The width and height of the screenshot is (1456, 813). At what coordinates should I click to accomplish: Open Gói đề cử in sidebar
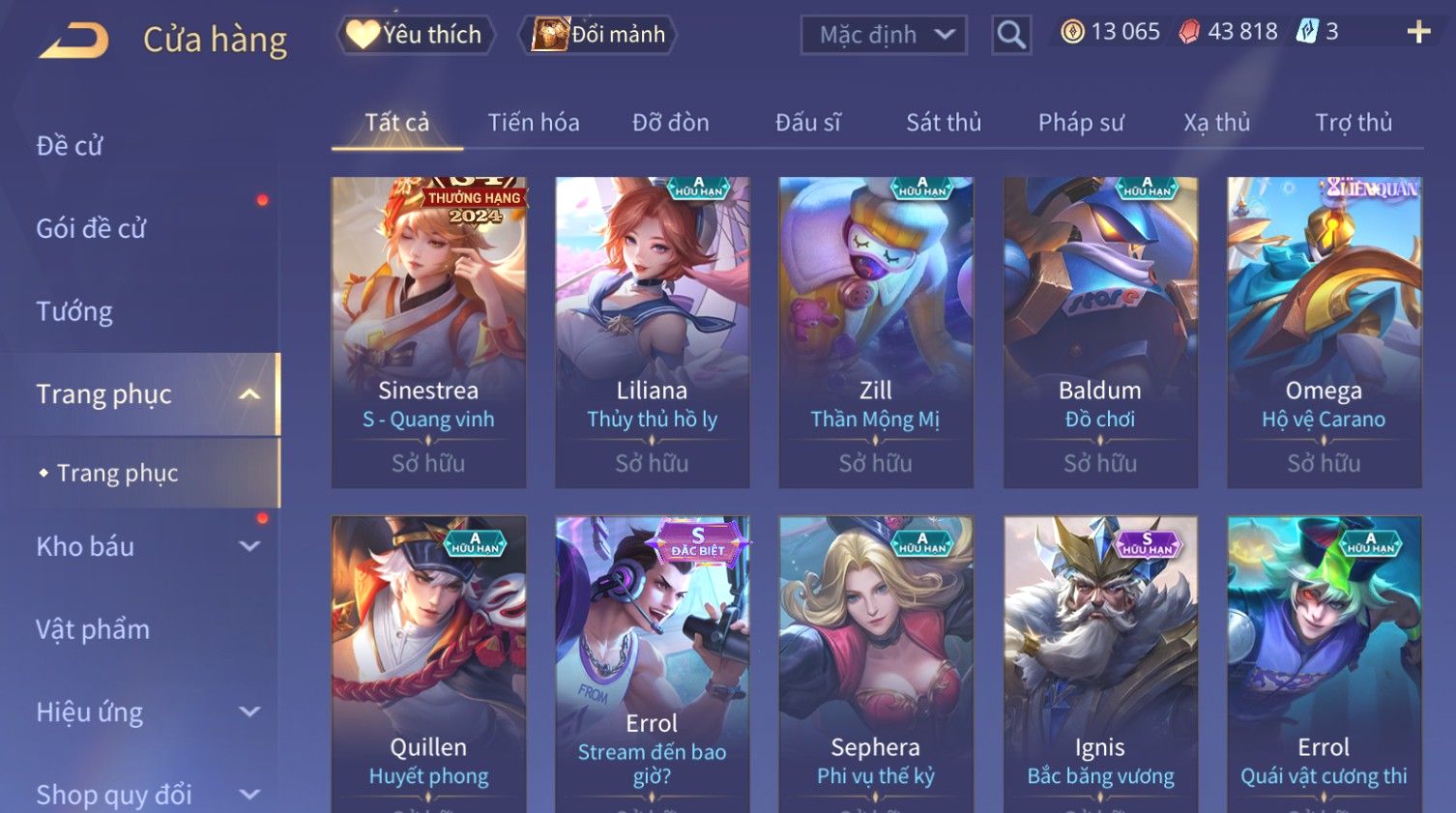point(91,229)
